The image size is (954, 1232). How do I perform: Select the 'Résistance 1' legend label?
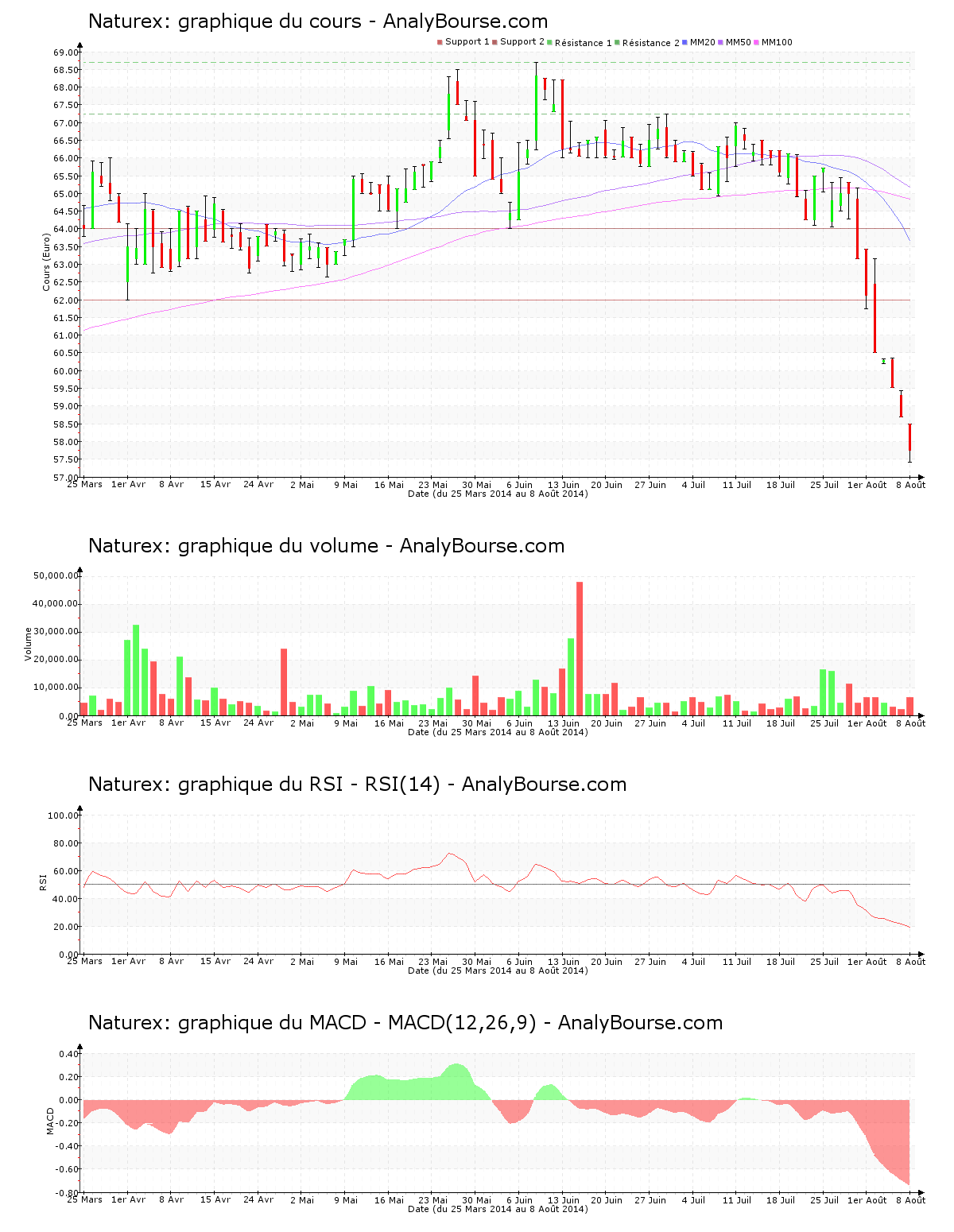coord(584,43)
